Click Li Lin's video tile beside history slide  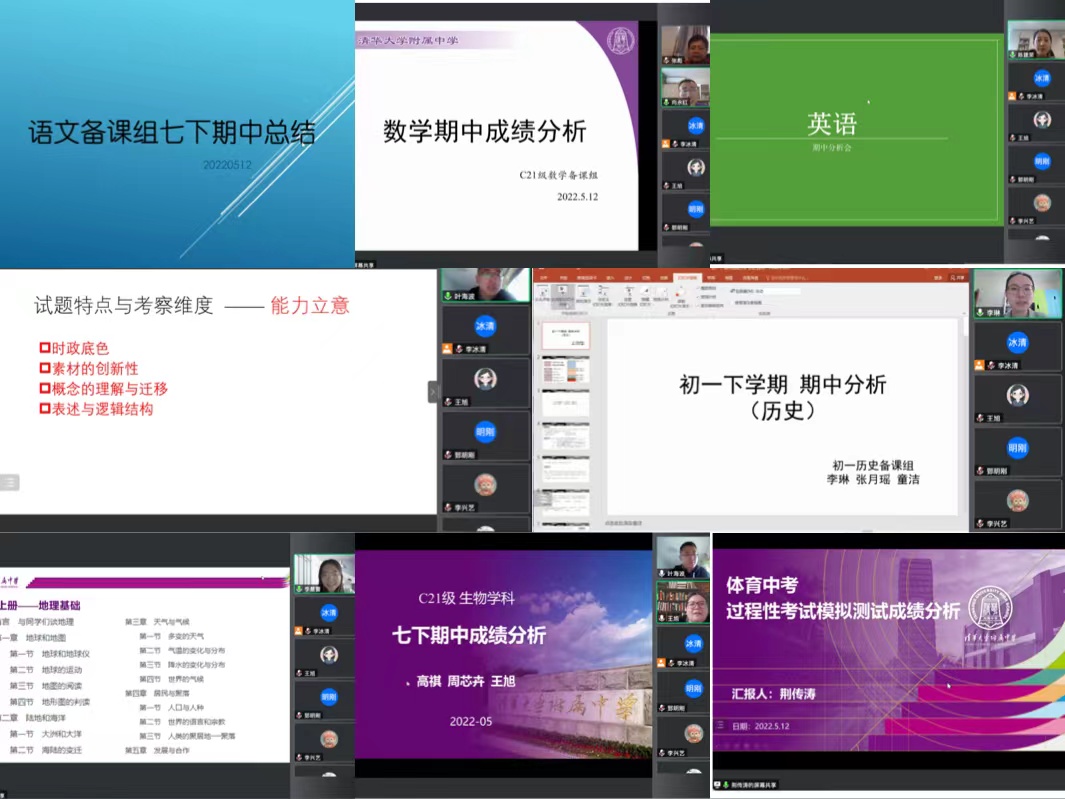tap(1017, 293)
